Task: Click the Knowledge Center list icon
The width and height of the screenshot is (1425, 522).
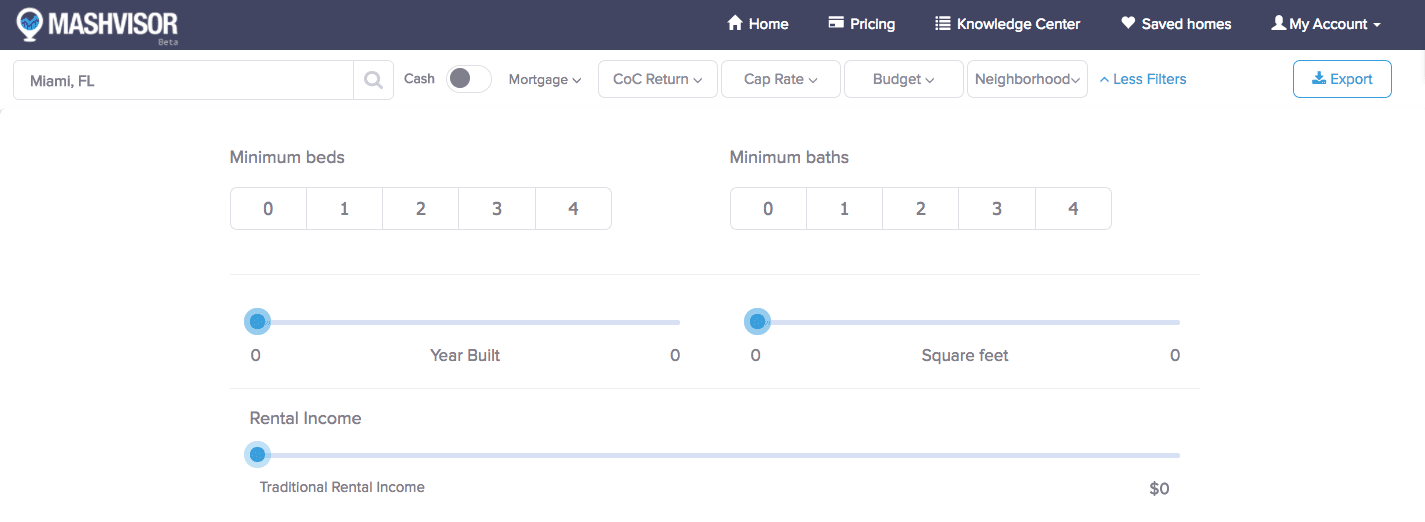Action: point(942,23)
